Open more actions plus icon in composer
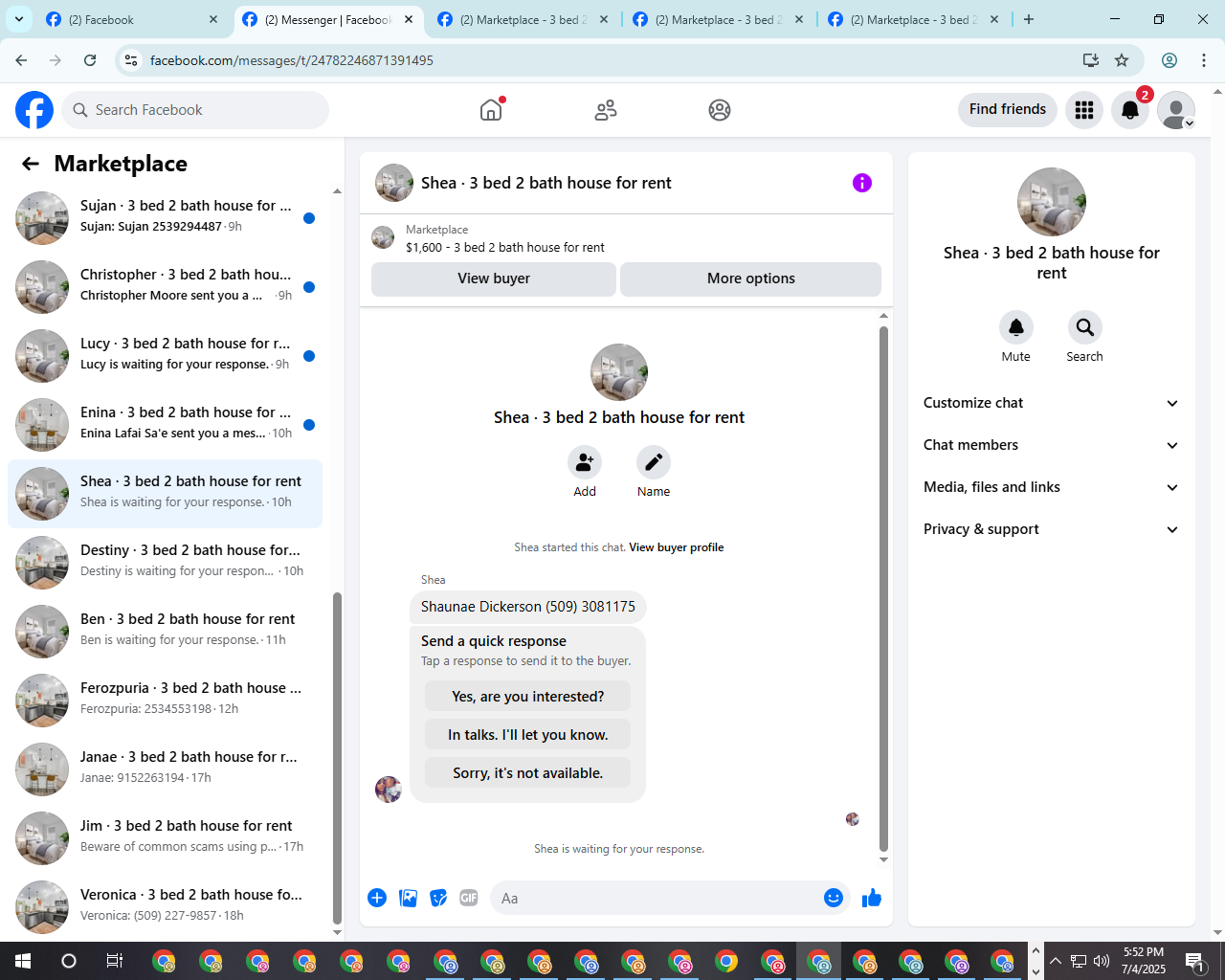1225x980 pixels. tap(377, 898)
